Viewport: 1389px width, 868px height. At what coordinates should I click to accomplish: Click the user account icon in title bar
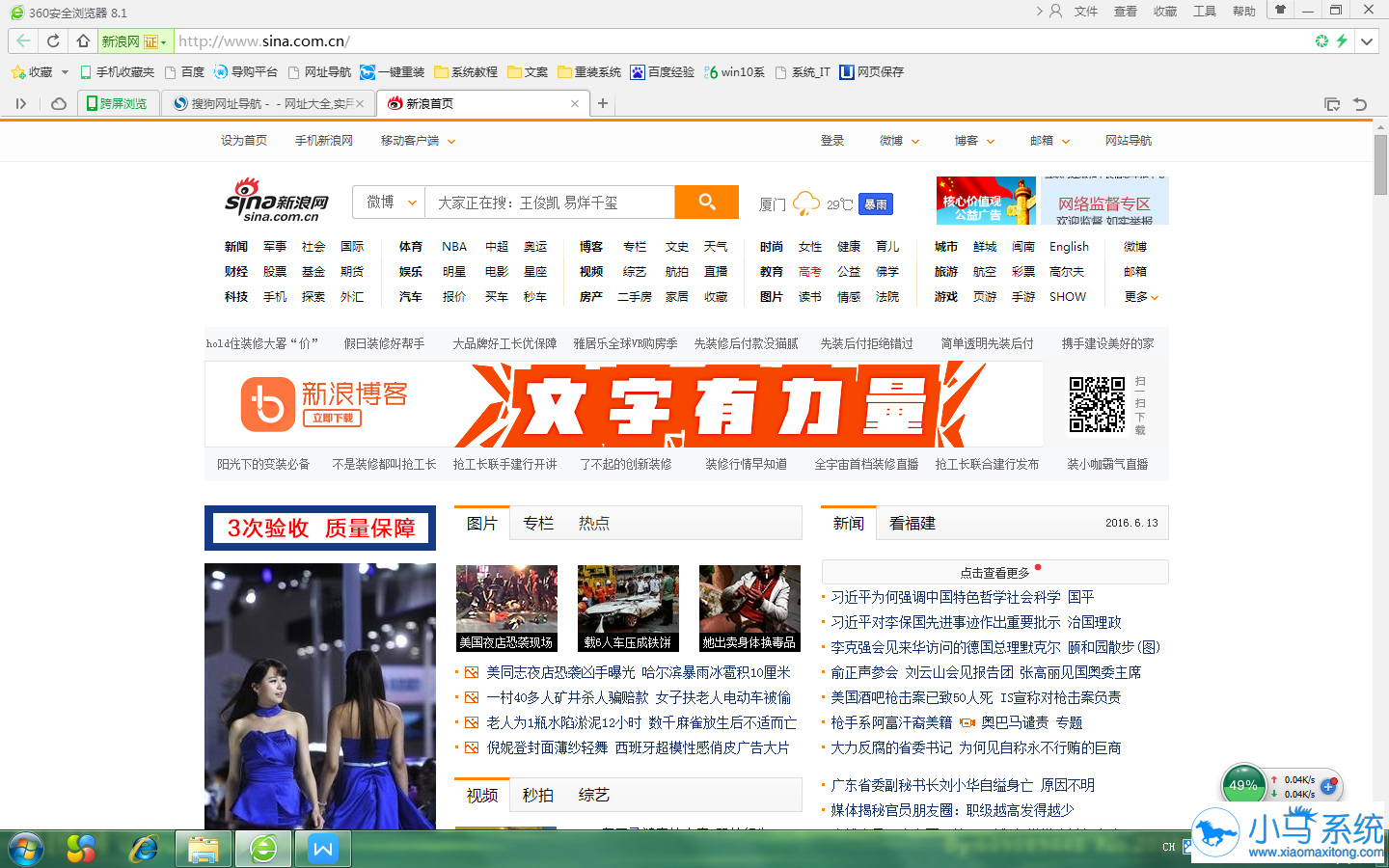[1055, 12]
